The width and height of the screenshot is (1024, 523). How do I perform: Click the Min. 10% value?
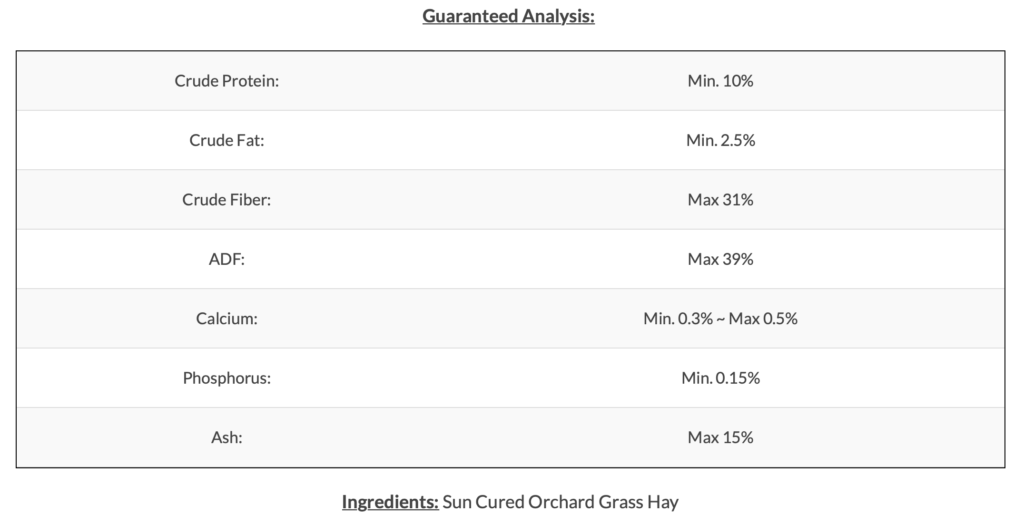(x=720, y=81)
